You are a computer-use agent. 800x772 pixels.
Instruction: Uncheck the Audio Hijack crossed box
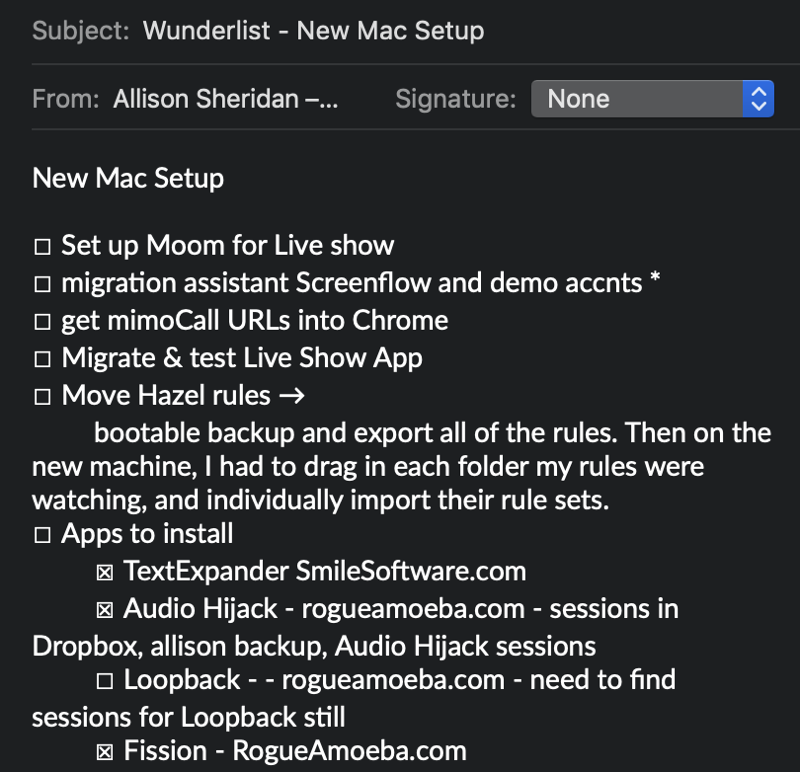[104, 610]
